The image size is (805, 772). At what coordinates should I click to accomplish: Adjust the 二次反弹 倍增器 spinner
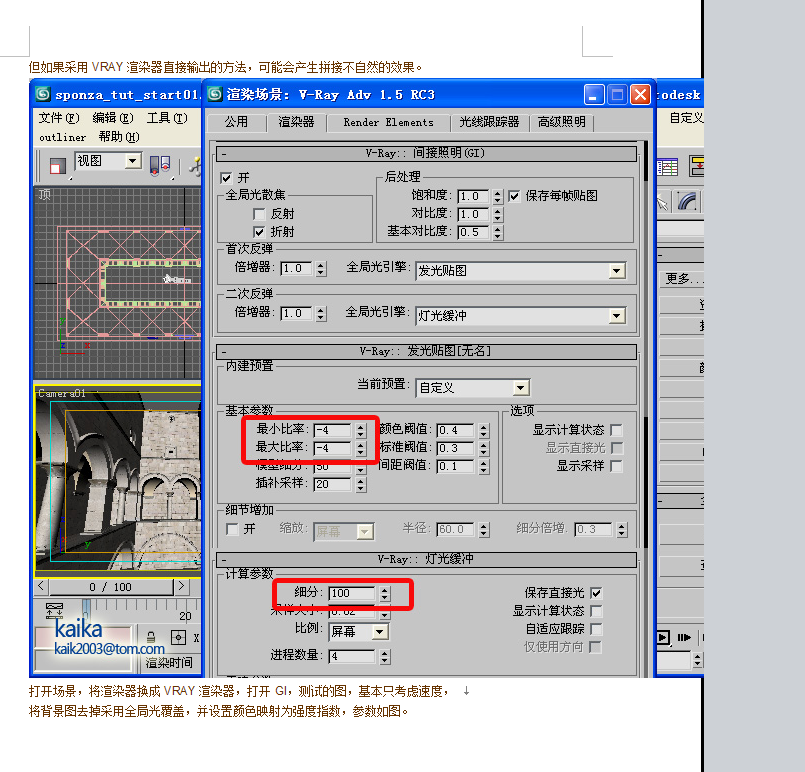pos(321,314)
